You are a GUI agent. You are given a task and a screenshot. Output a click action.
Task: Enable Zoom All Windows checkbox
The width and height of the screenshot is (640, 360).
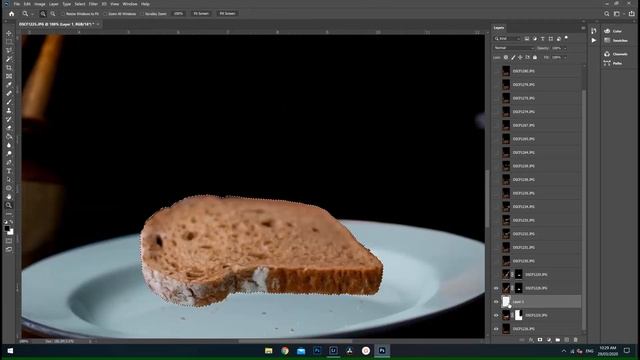[x=105, y=14]
